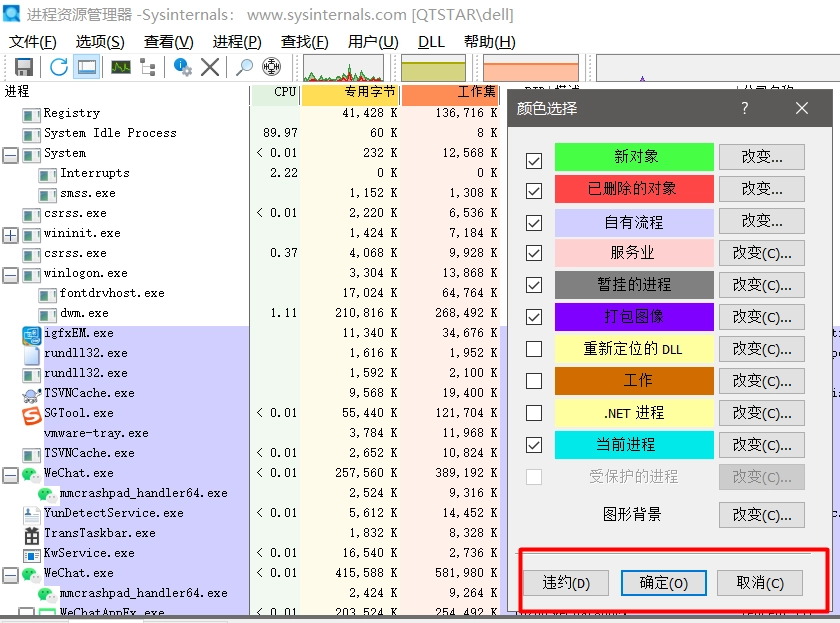
Task: Click the 取消(C) button
Action: tap(760, 583)
